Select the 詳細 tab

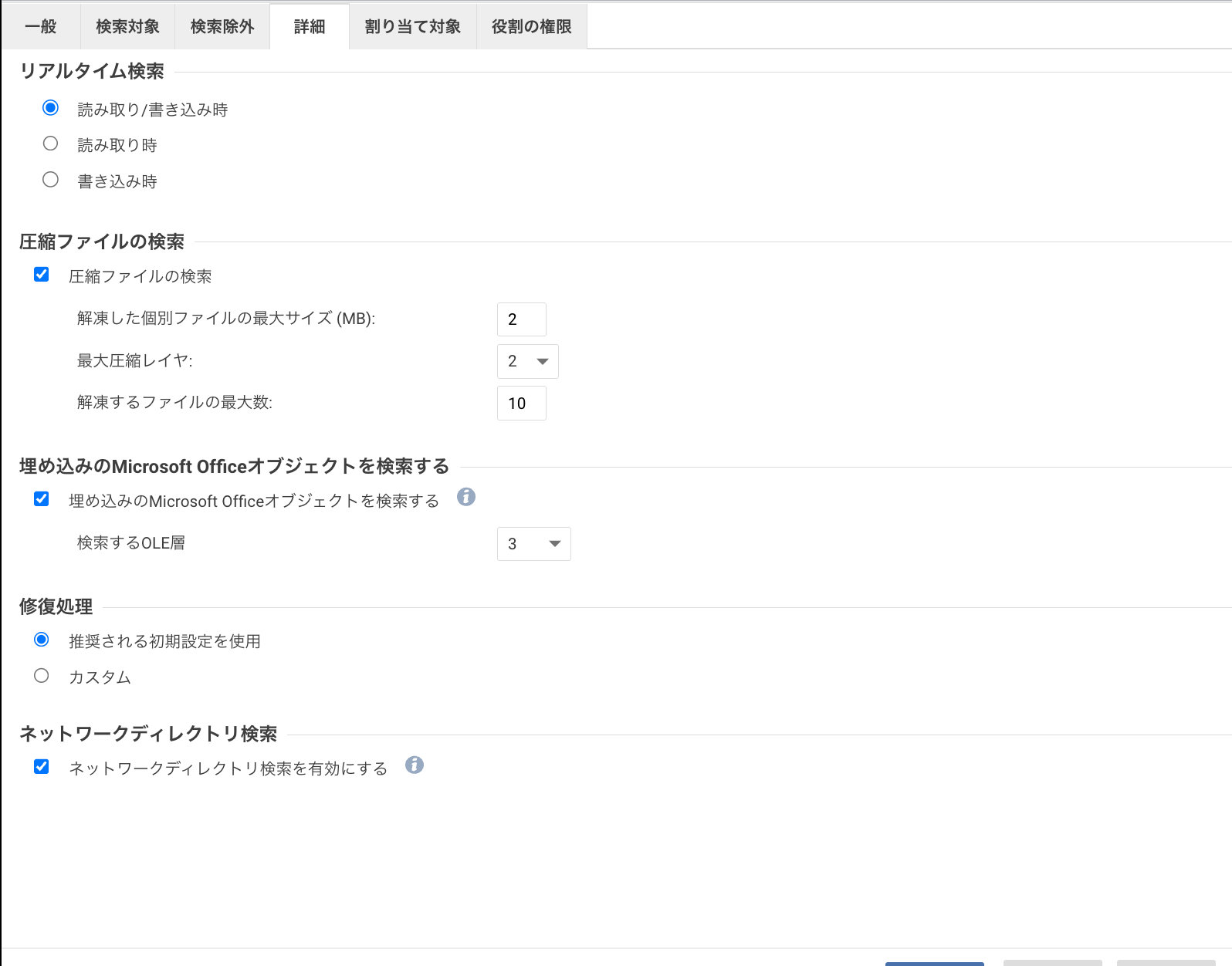click(x=310, y=26)
